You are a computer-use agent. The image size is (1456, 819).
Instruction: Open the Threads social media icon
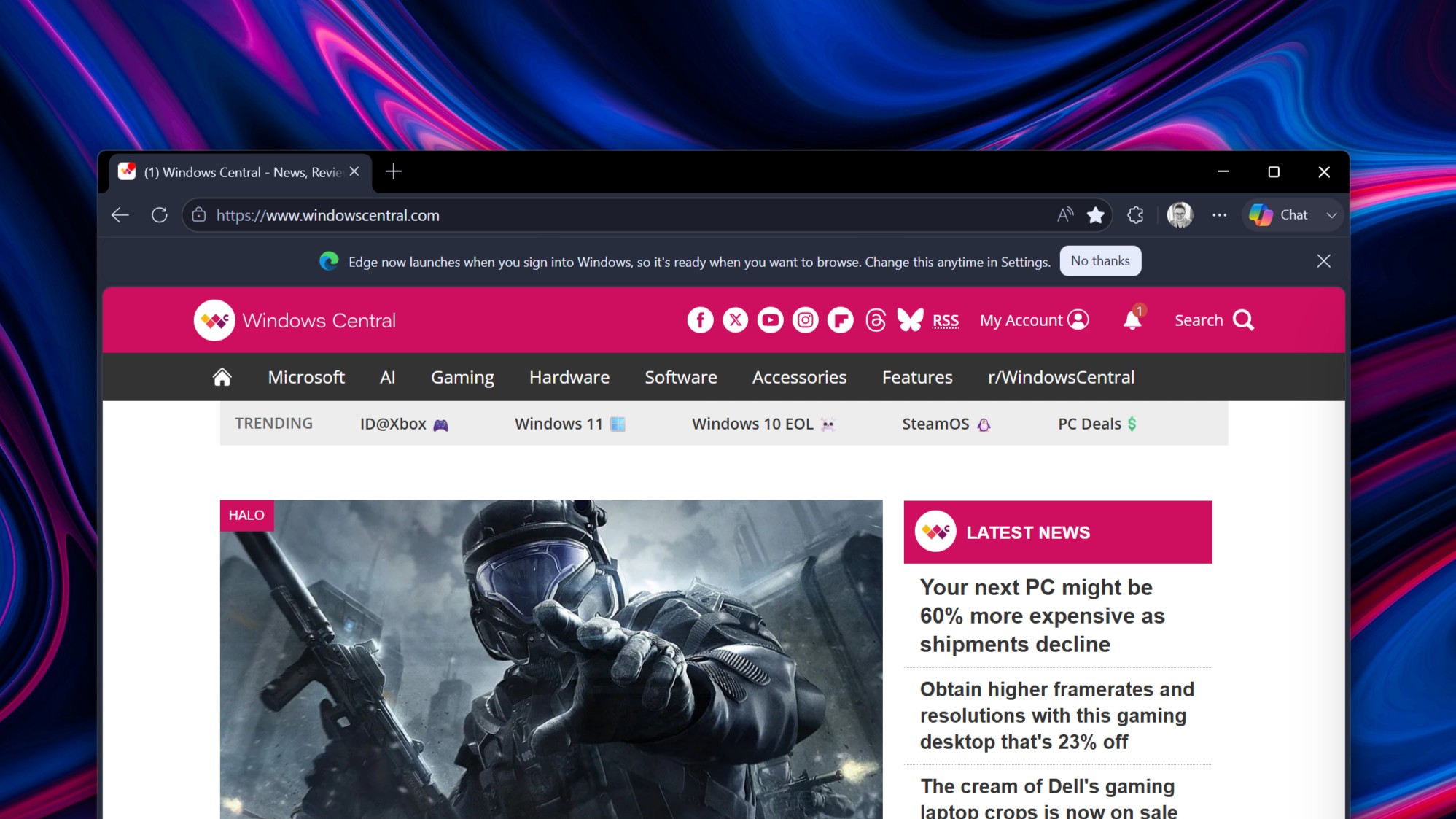pyautogui.click(x=874, y=319)
